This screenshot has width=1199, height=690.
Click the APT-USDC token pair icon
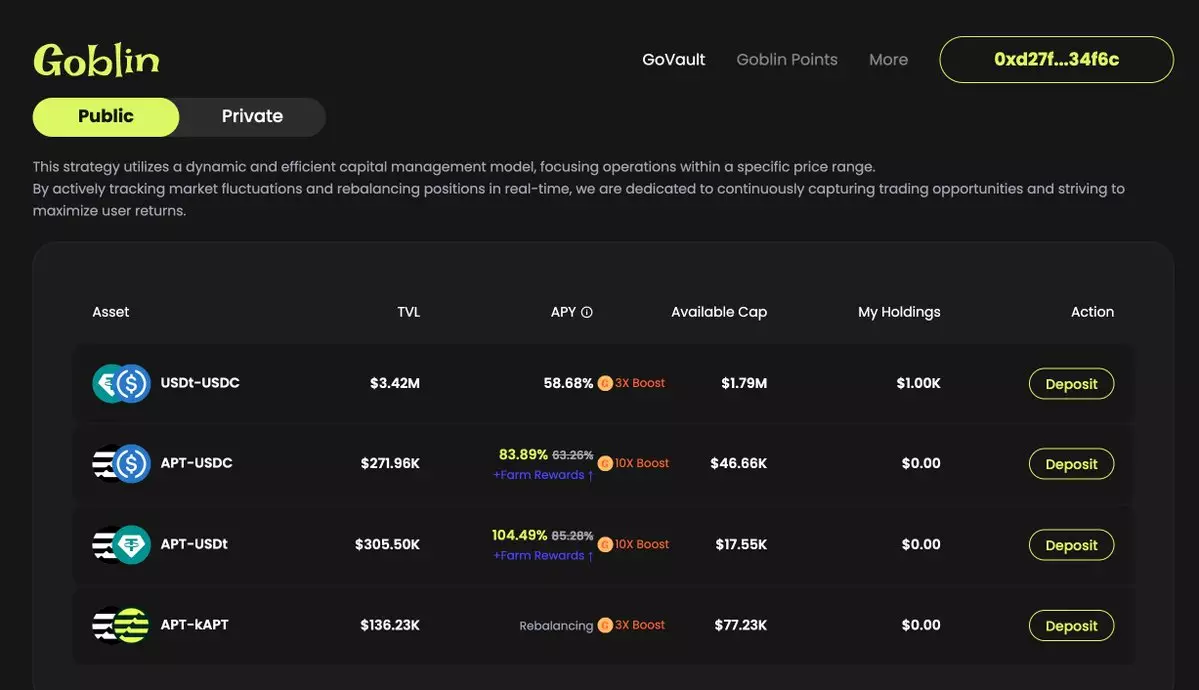(121, 464)
